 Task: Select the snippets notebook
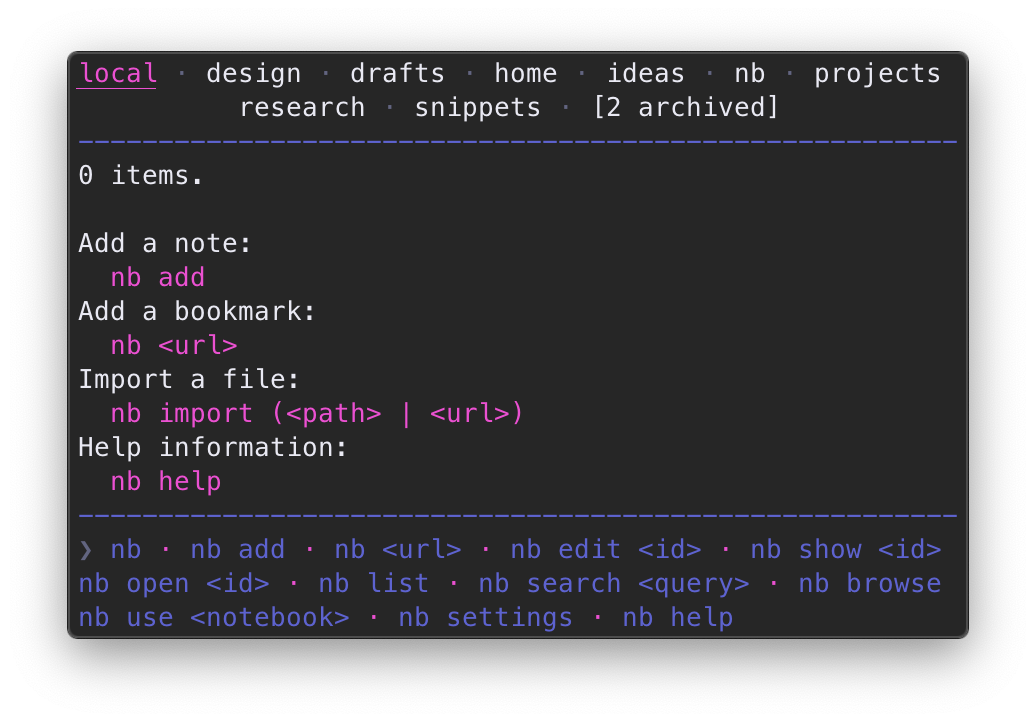click(x=477, y=107)
